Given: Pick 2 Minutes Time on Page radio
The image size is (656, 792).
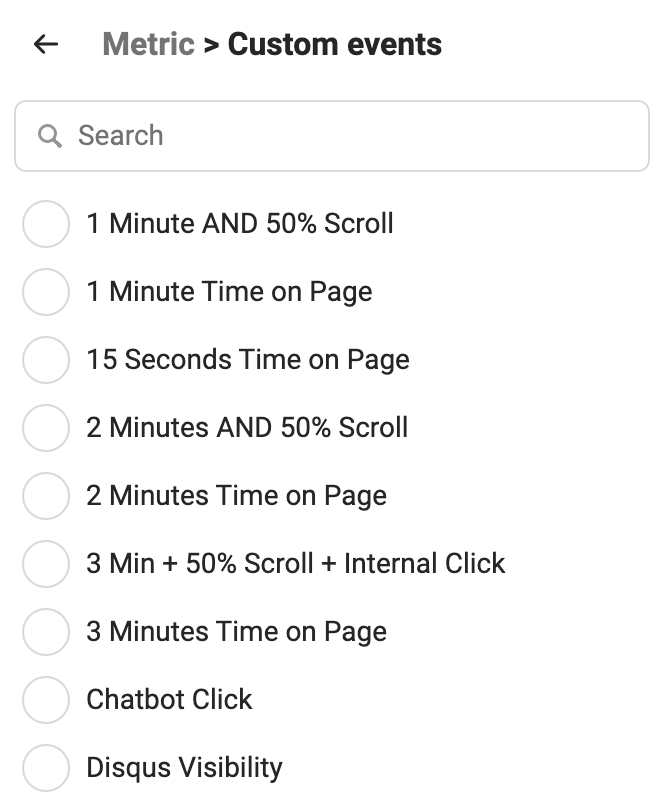Looking at the screenshot, I should point(46,496).
